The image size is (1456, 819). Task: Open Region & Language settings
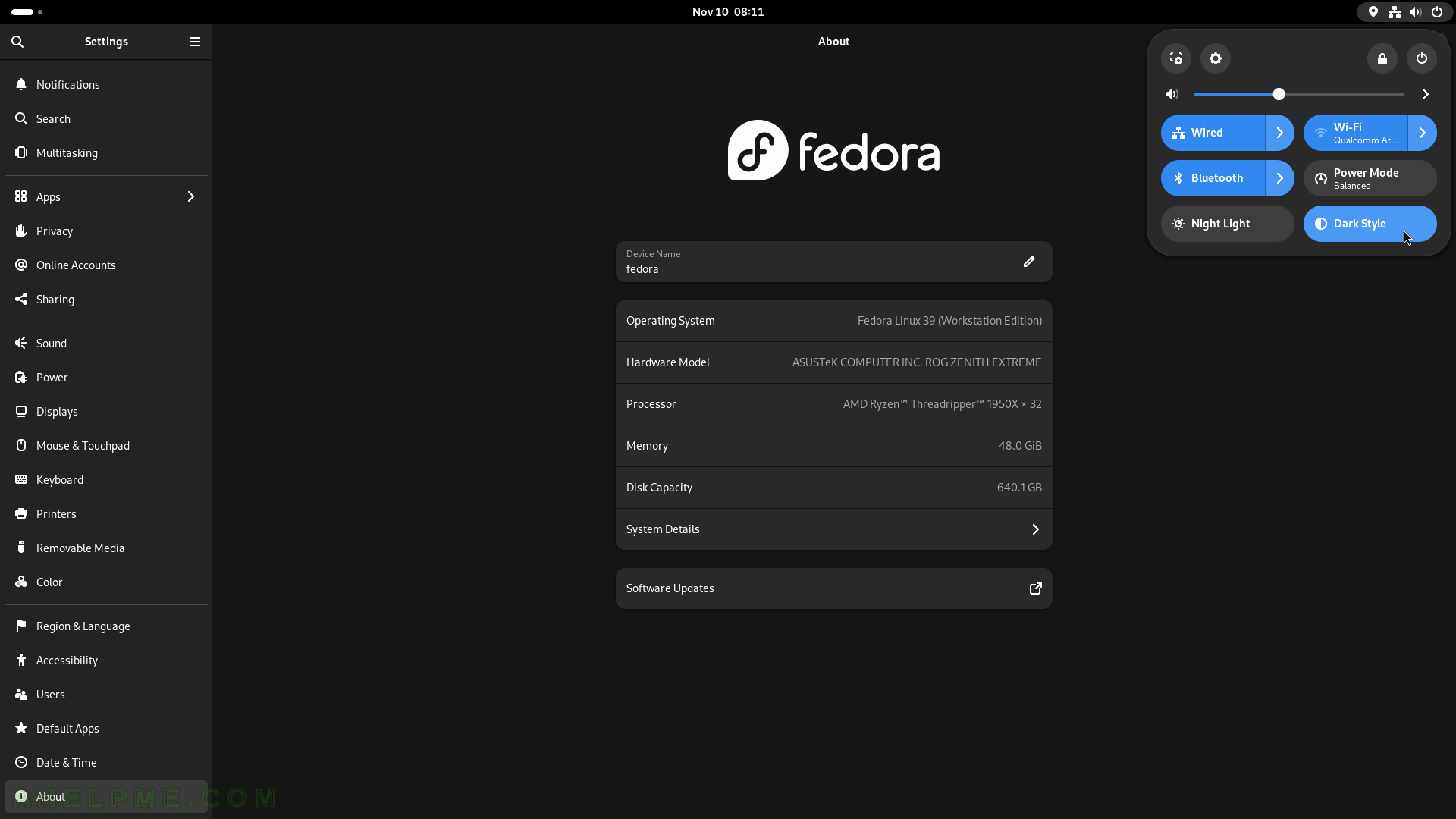pyautogui.click(x=106, y=626)
